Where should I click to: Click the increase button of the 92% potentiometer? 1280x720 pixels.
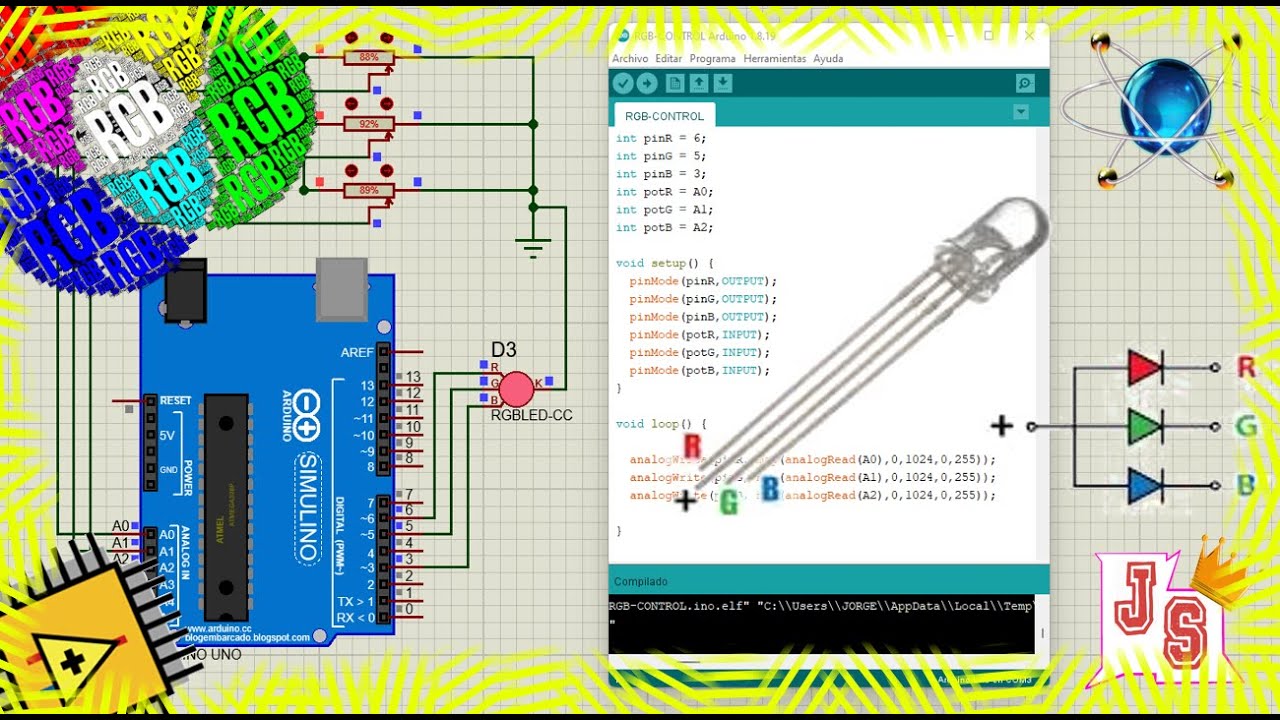[x=387, y=103]
